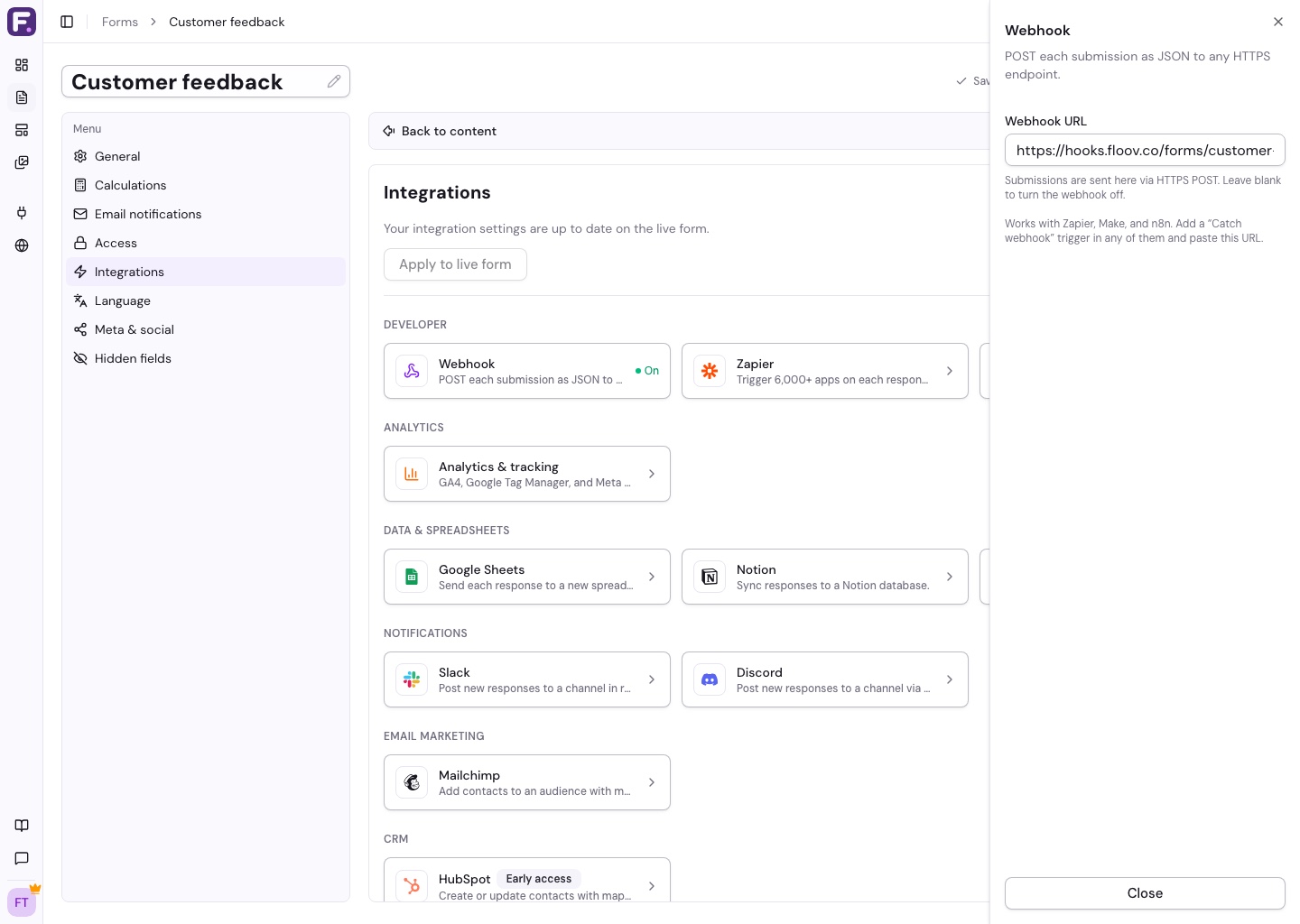1300x924 pixels.
Task: Toggle the sidebar panel icon
Action: pyautogui.click(x=67, y=22)
